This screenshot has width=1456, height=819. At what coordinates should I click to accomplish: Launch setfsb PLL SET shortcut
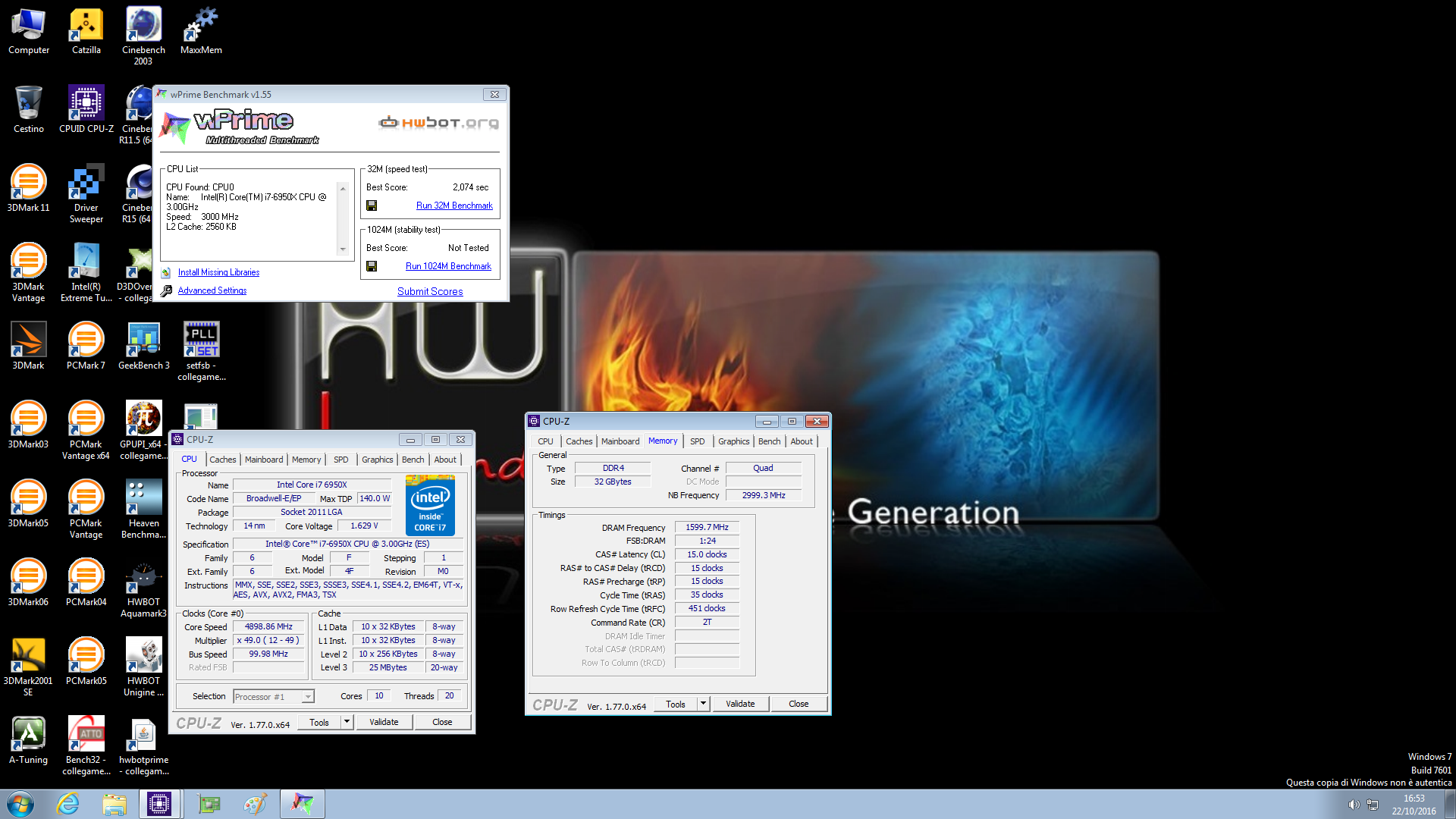click(201, 352)
